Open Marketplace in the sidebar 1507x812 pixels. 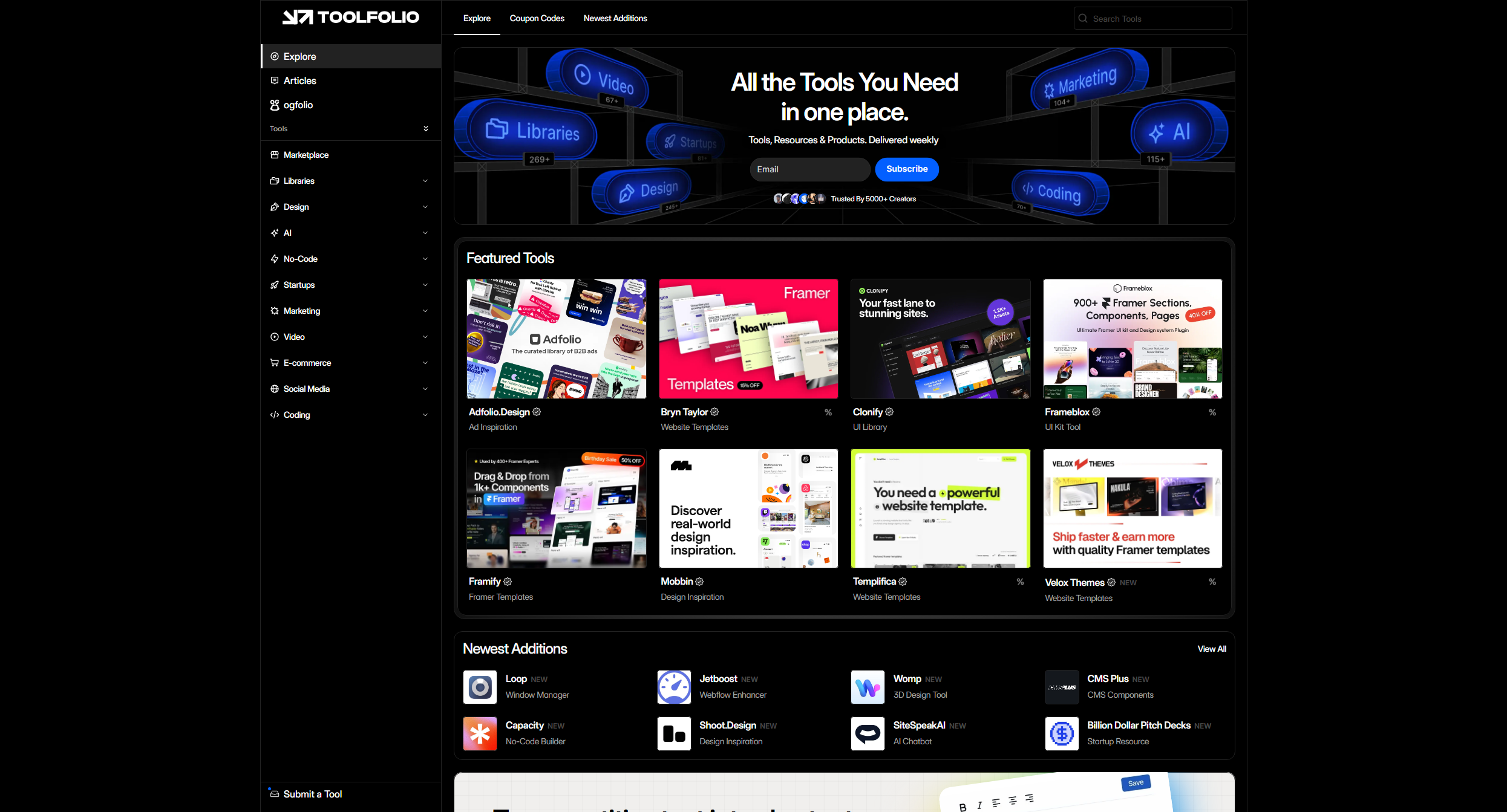click(x=350, y=155)
